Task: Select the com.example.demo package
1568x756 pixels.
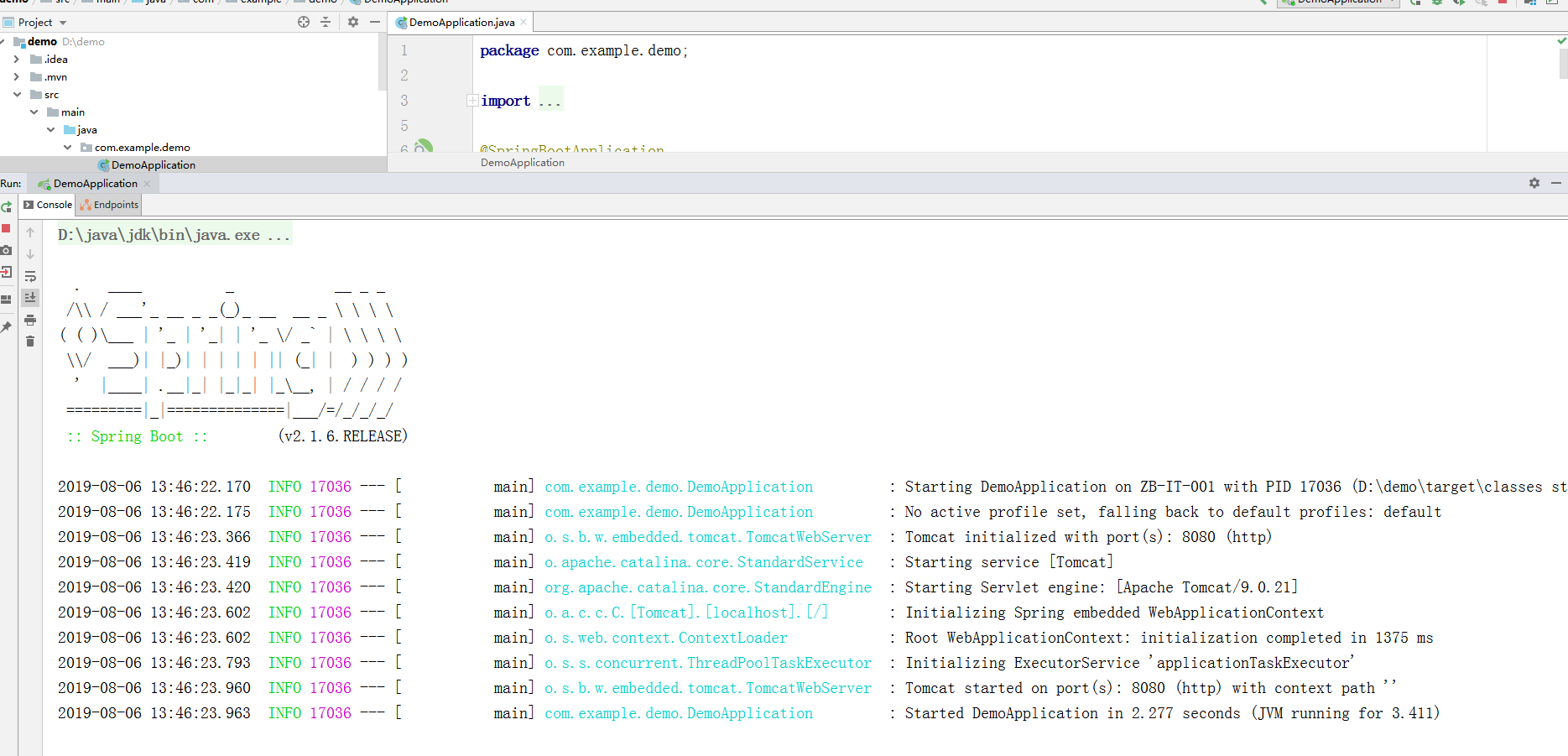Action: pos(143,147)
